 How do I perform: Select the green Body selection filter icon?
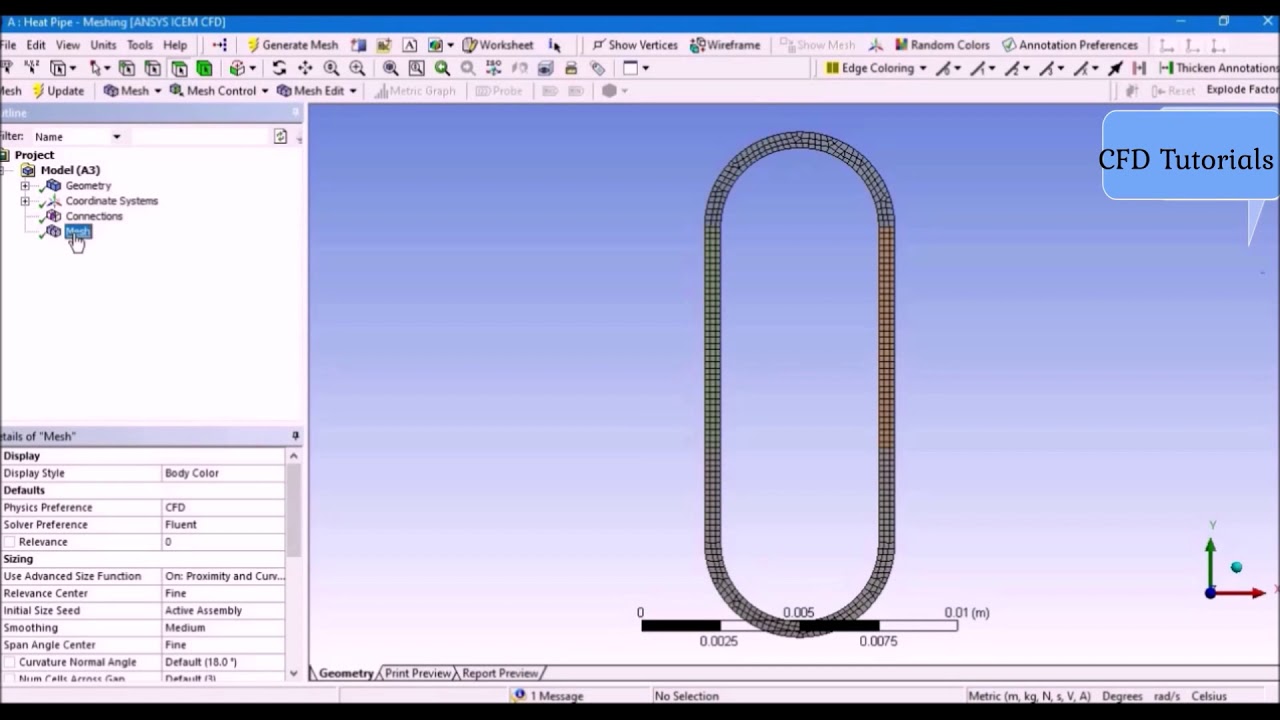[x=204, y=68]
